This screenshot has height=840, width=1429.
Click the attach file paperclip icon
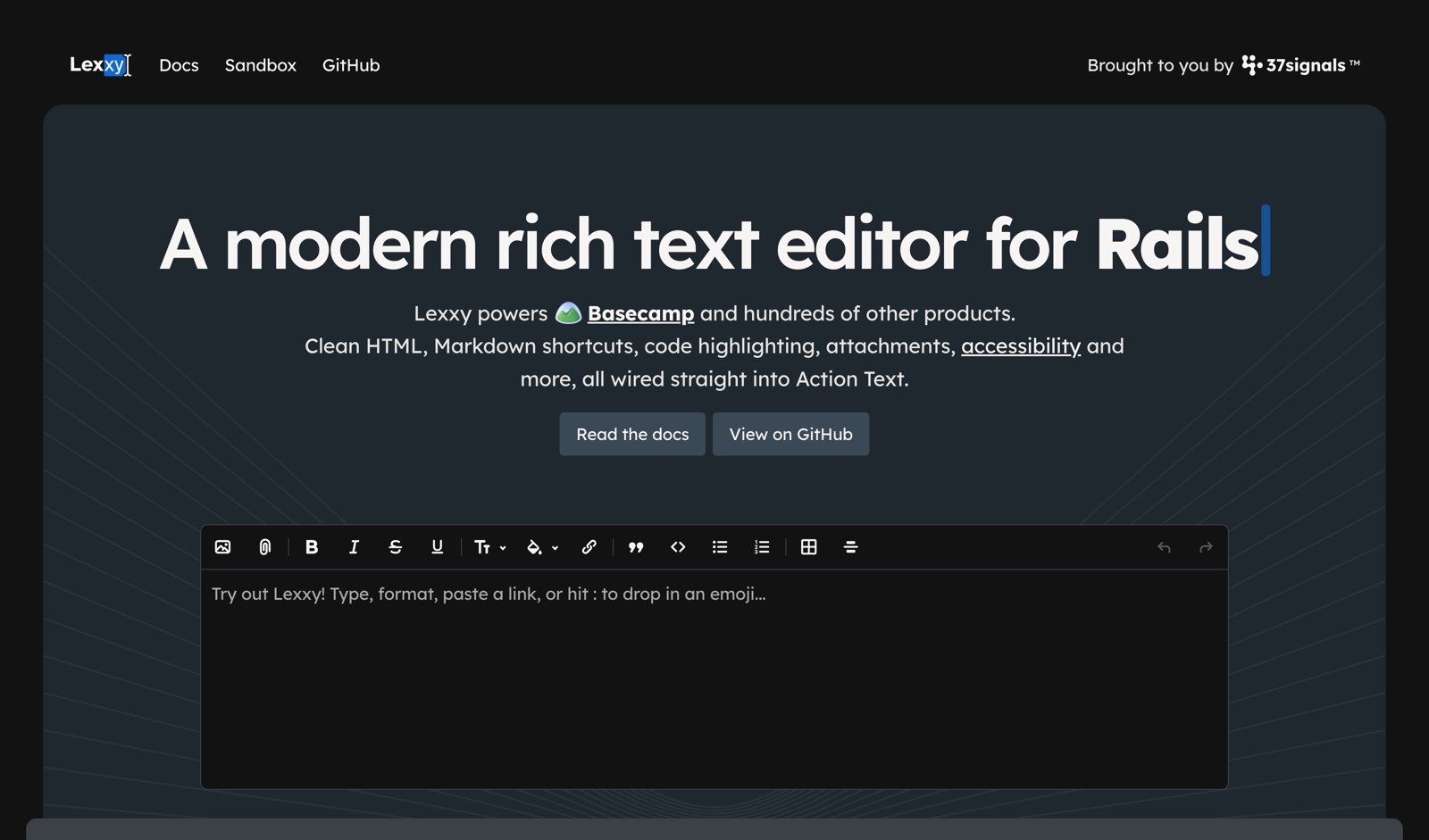(265, 547)
